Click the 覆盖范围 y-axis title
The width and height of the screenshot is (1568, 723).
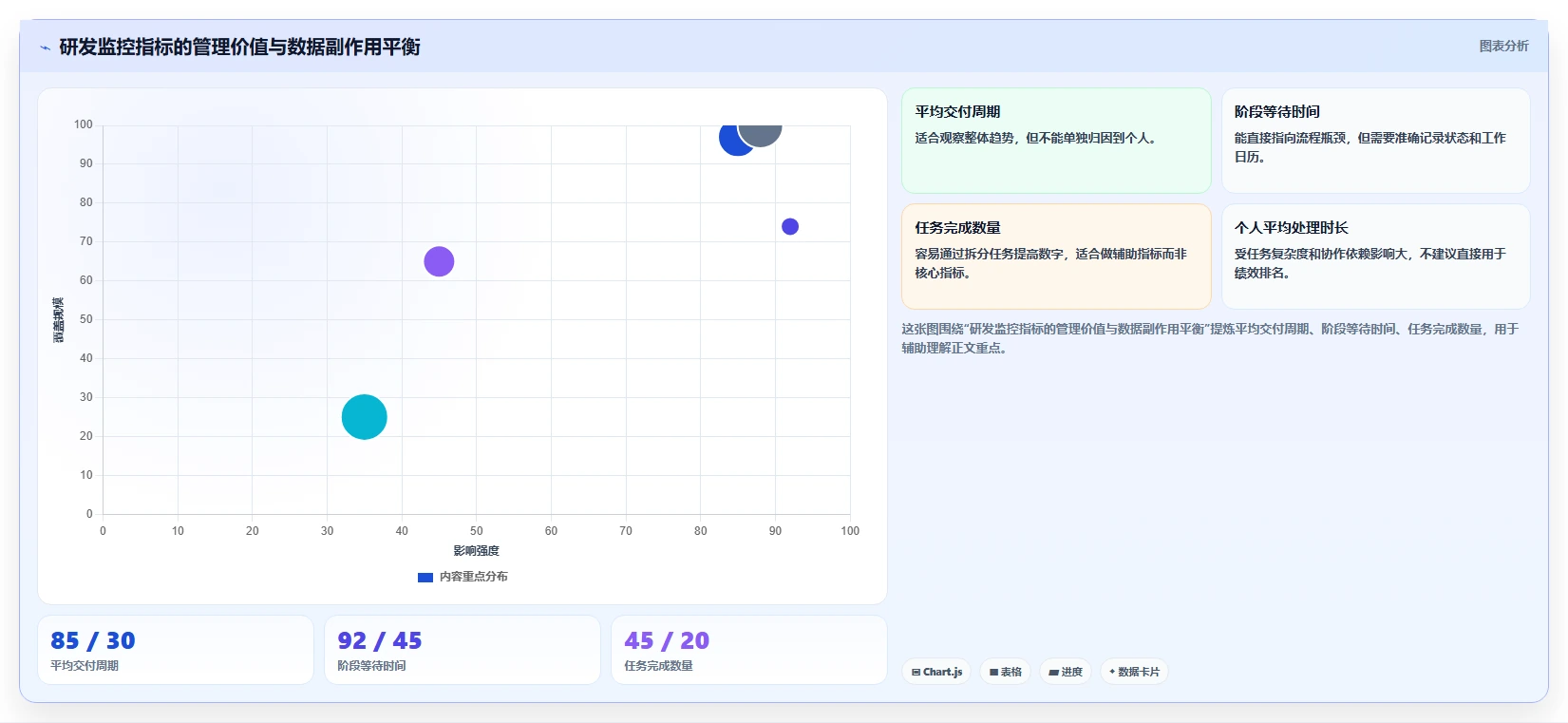pos(59,319)
